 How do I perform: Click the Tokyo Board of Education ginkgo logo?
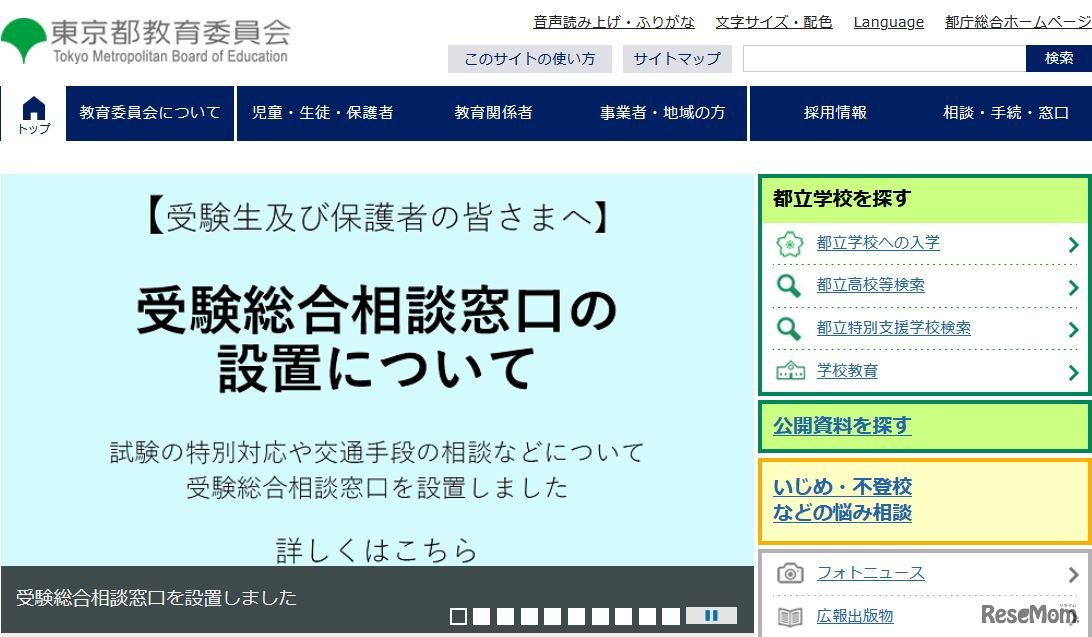pos(24,40)
